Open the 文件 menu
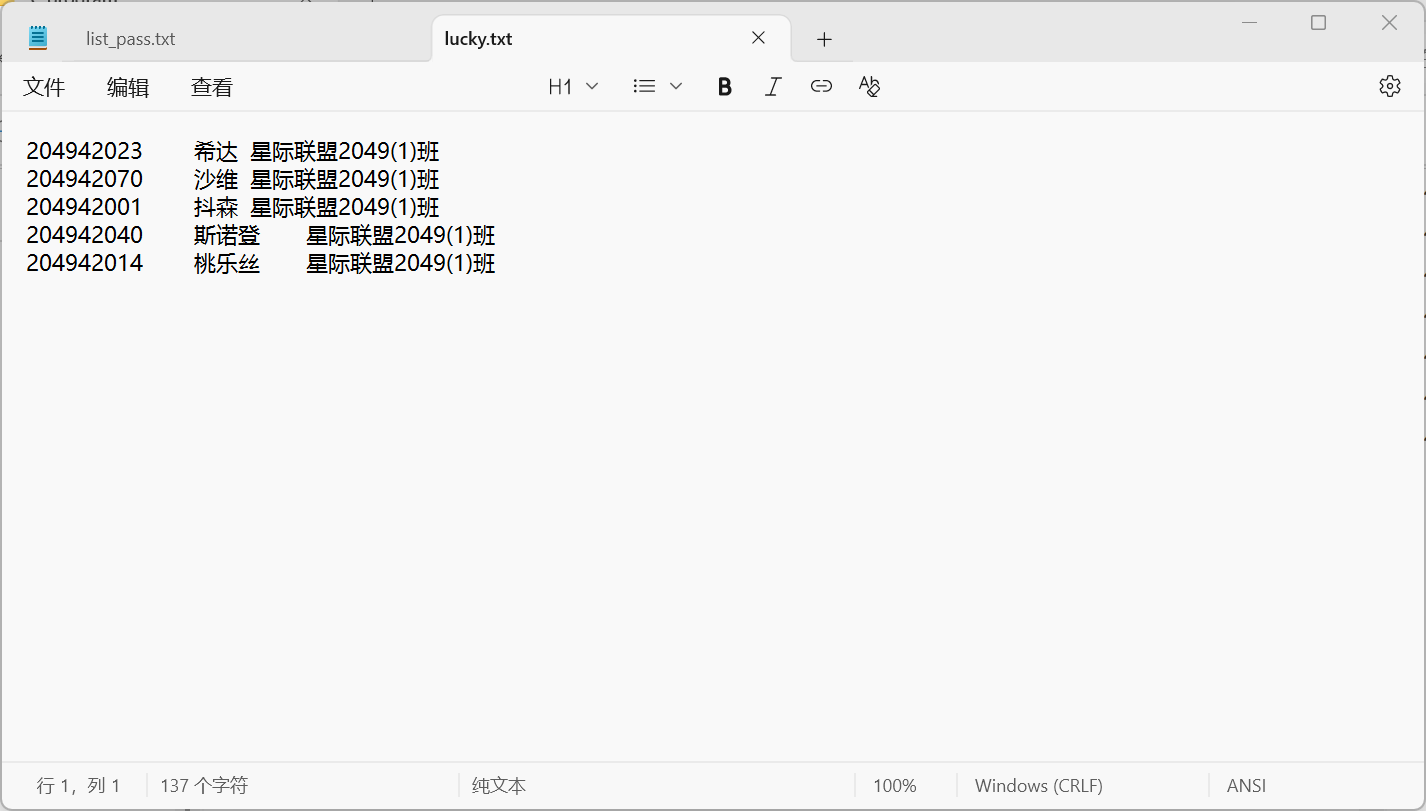Image resolution: width=1426 pixels, height=811 pixels. 44,87
